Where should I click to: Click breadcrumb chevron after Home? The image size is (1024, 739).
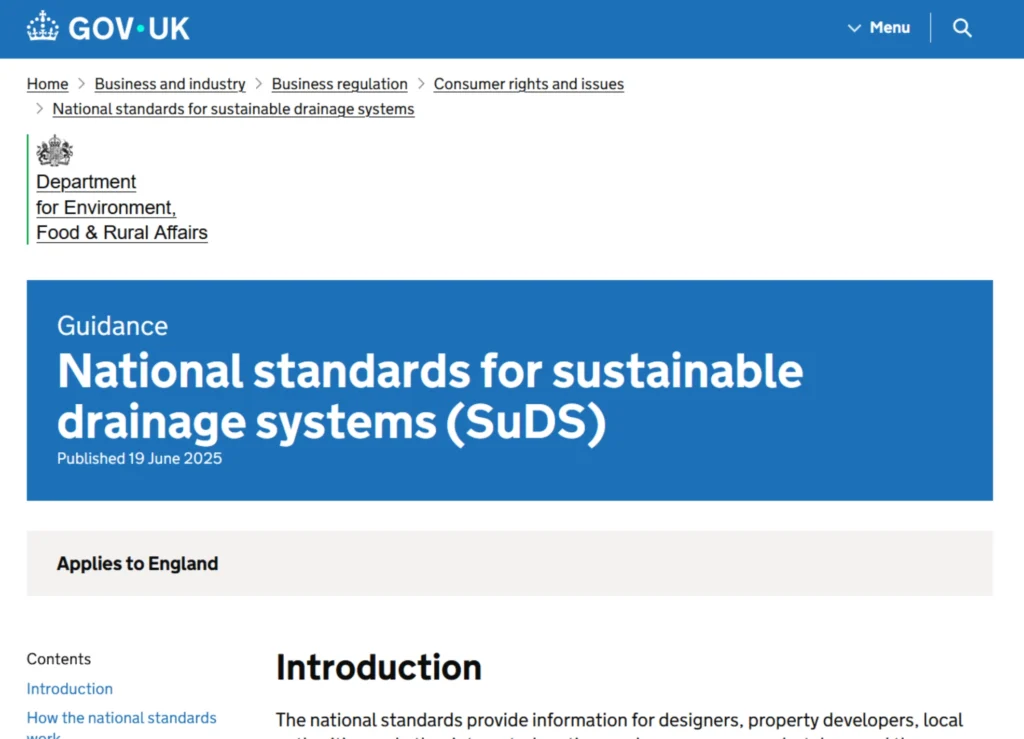click(82, 84)
